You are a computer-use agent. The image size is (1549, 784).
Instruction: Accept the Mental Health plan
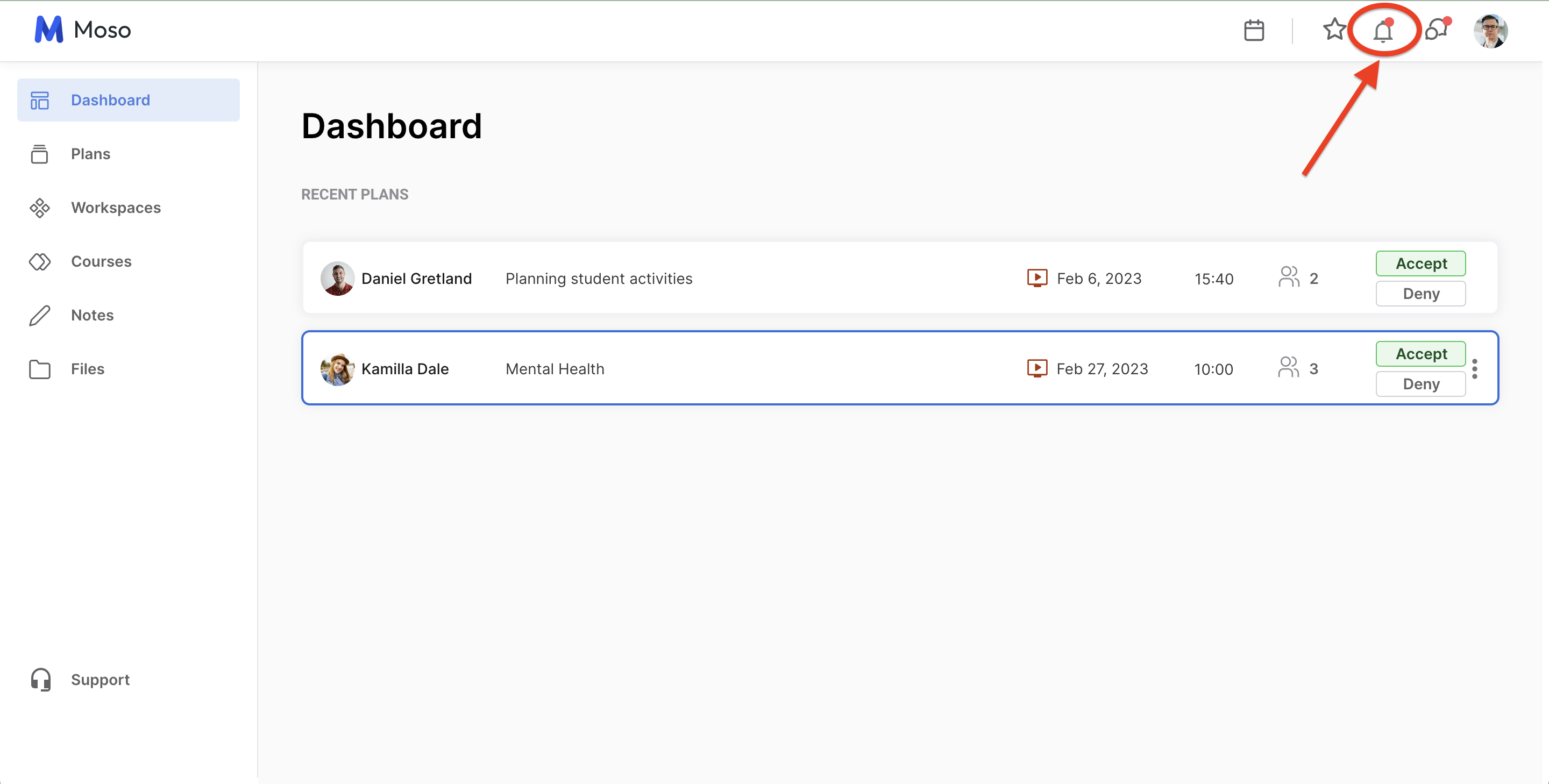pos(1420,353)
